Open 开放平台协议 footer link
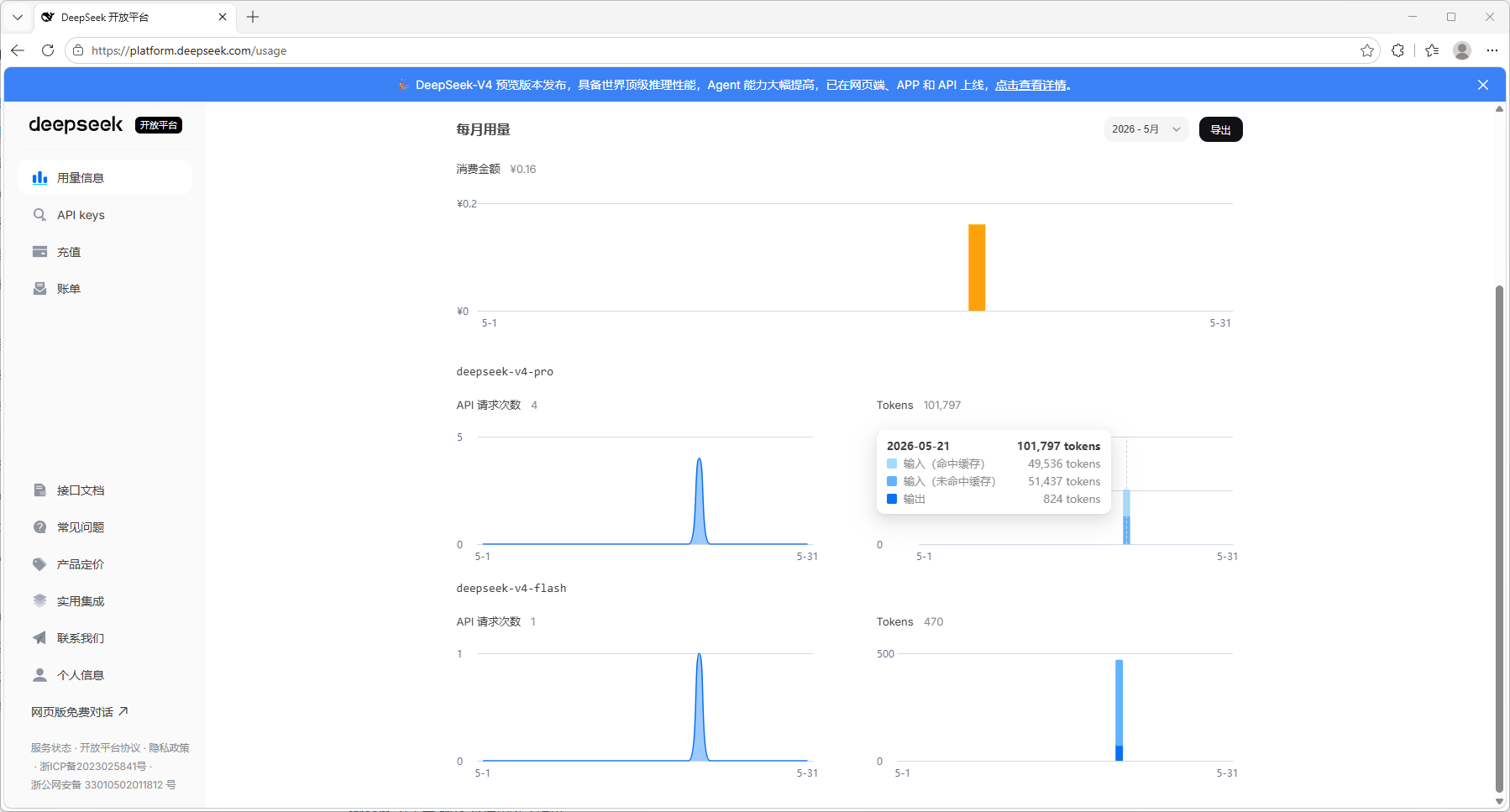Image resolution: width=1510 pixels, height=812 pixels. [x=110, y=748]
